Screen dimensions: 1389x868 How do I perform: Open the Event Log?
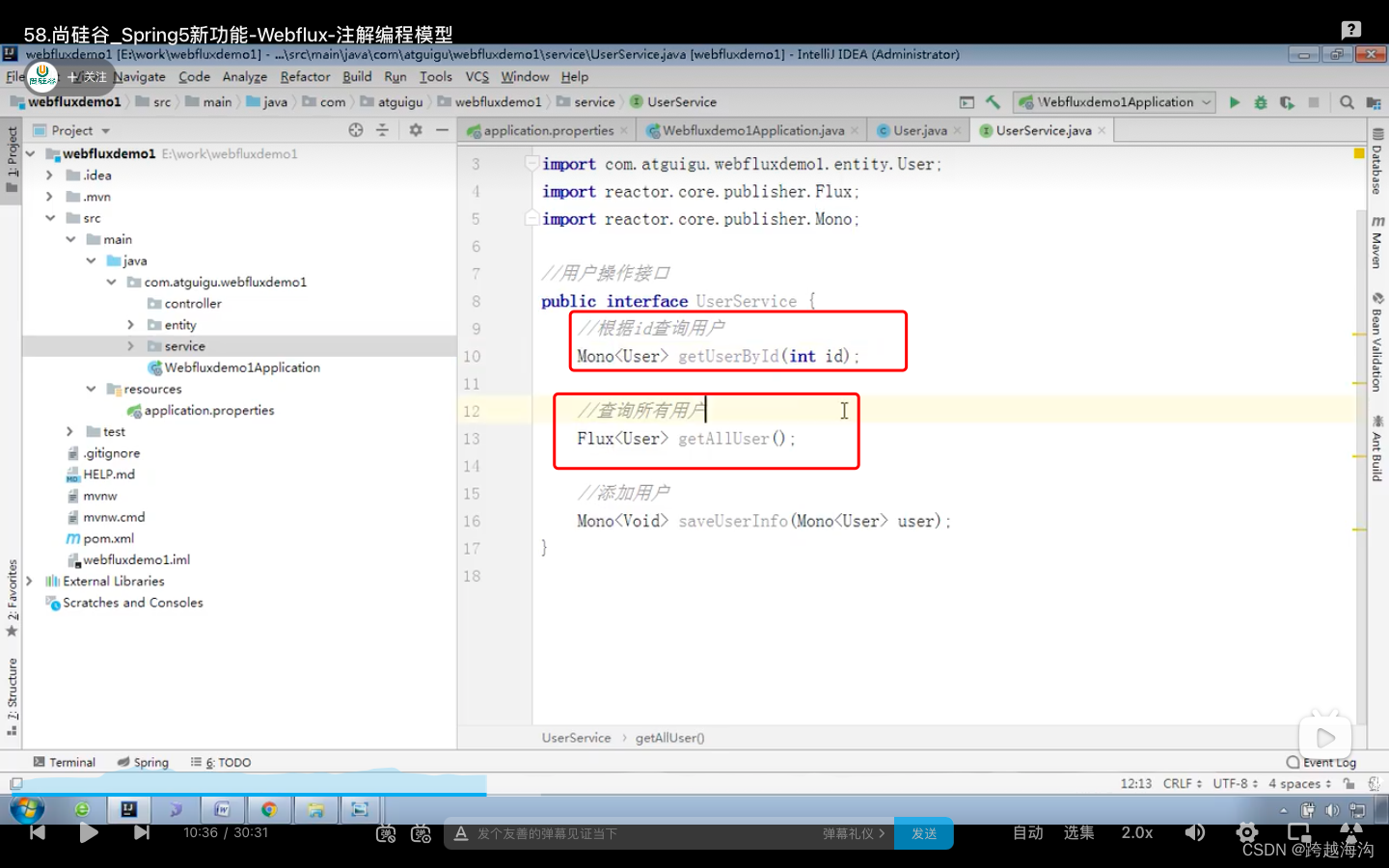pos(1321,762)
